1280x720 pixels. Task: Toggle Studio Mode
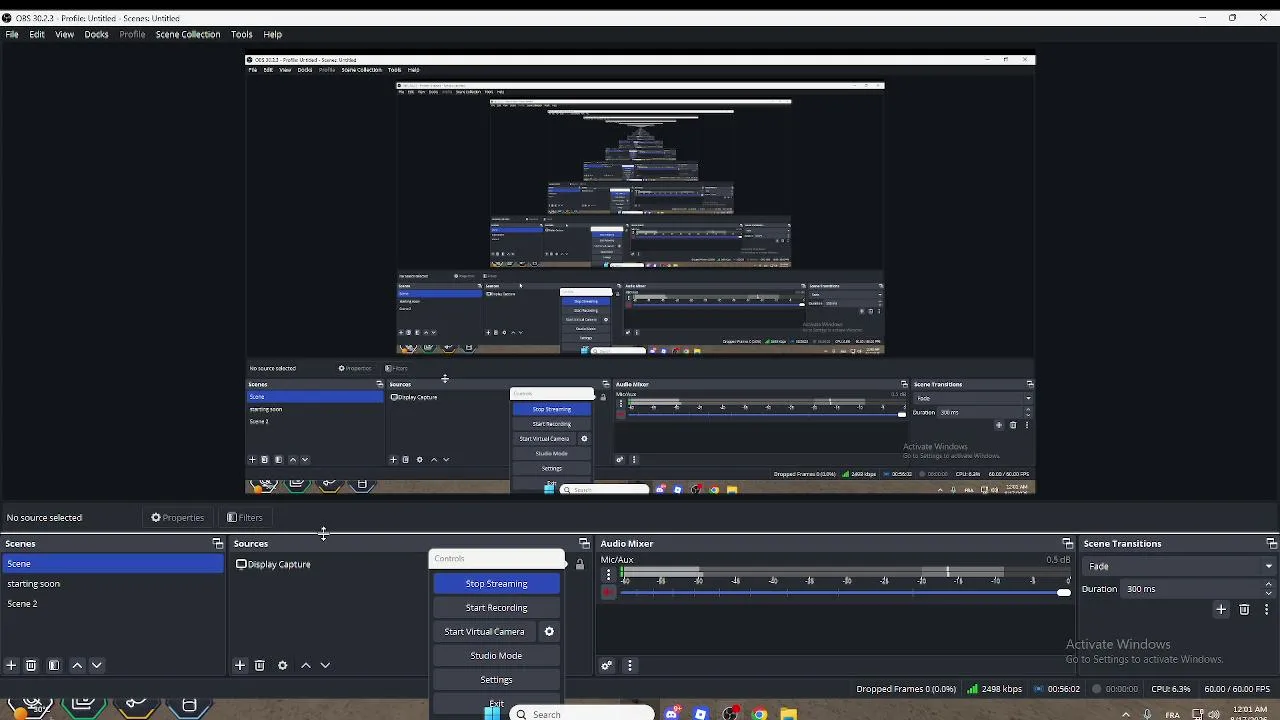tap(496, 656)
